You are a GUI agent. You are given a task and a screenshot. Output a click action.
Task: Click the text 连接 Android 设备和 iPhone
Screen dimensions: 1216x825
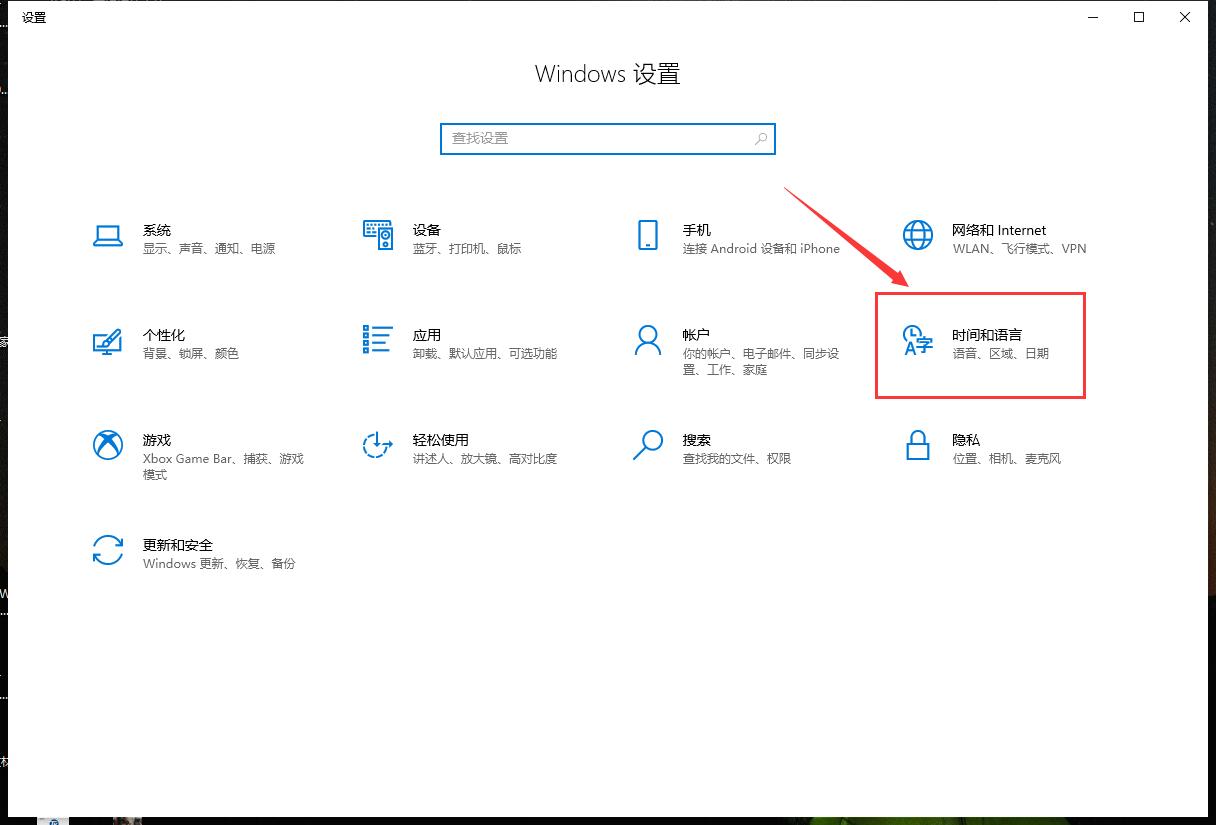tap(761, 249)
